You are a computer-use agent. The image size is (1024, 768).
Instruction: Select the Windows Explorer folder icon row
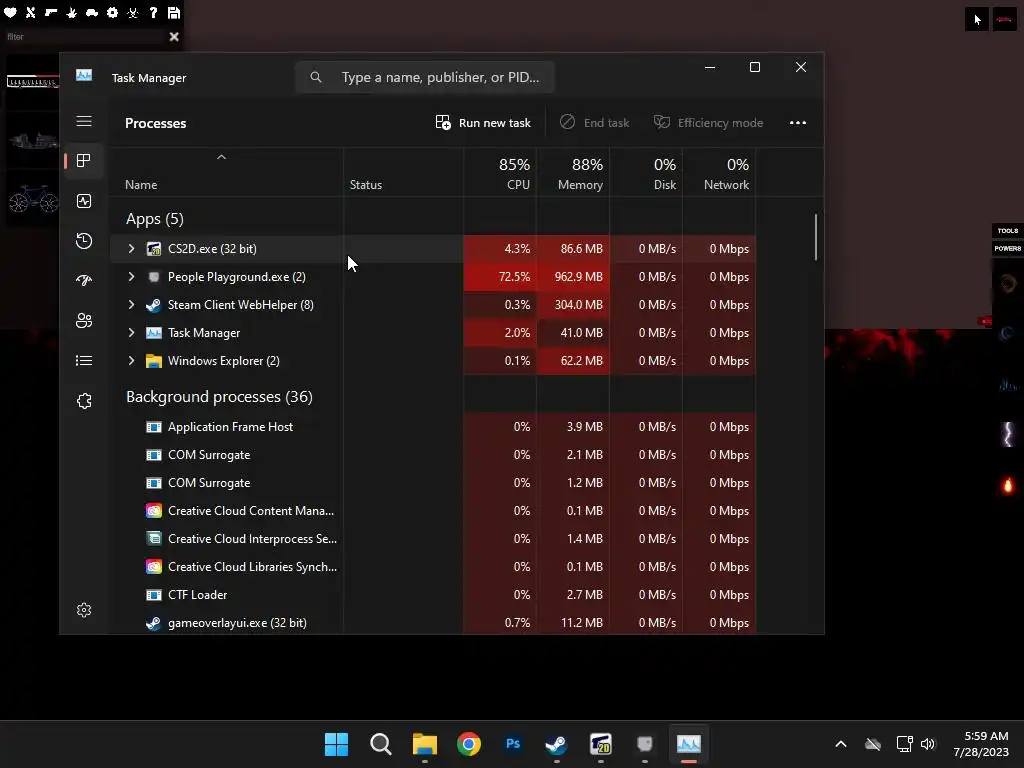[153, 361]
